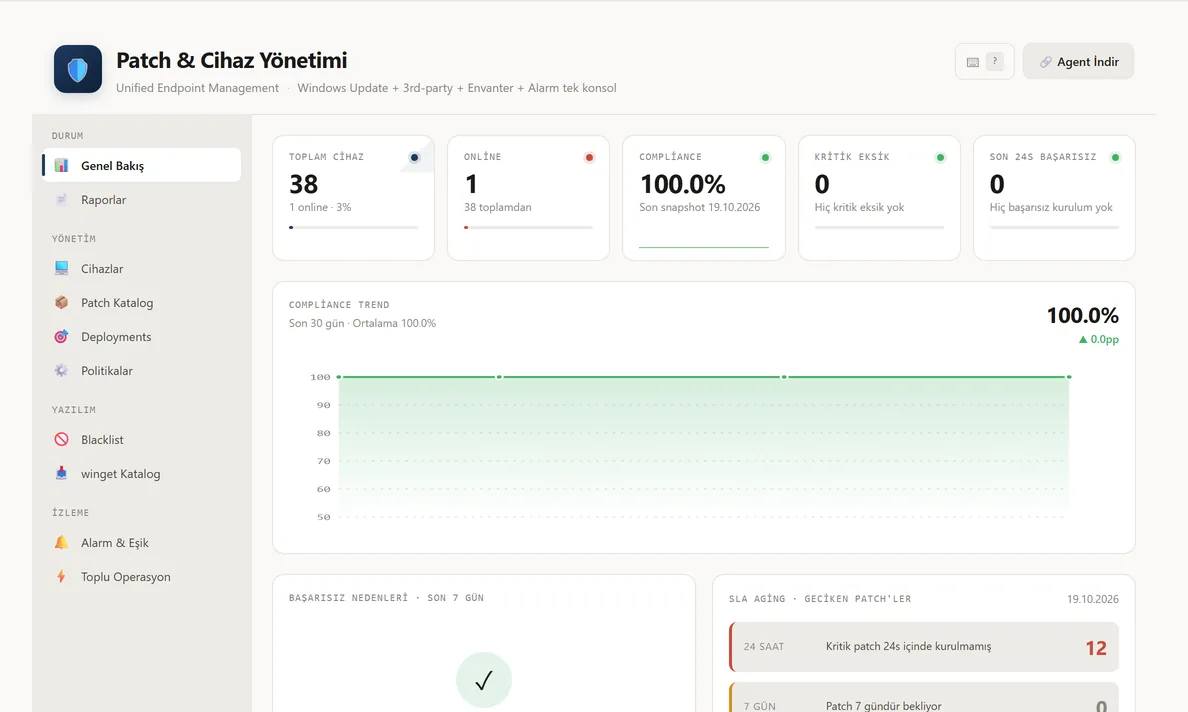The width and height of the screenshot is (1188, 712).
Task: Click the blue shield app logo
Action: [78, 69]
